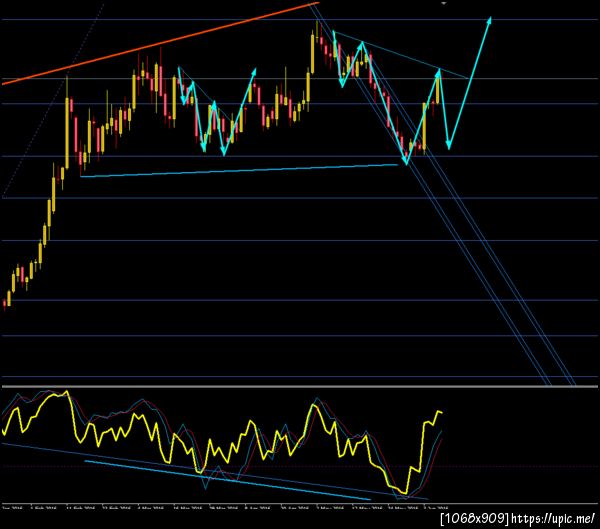Select the orange rising trendline above price
The height and width of the screenshot is (529, 600).
(161, 43)
